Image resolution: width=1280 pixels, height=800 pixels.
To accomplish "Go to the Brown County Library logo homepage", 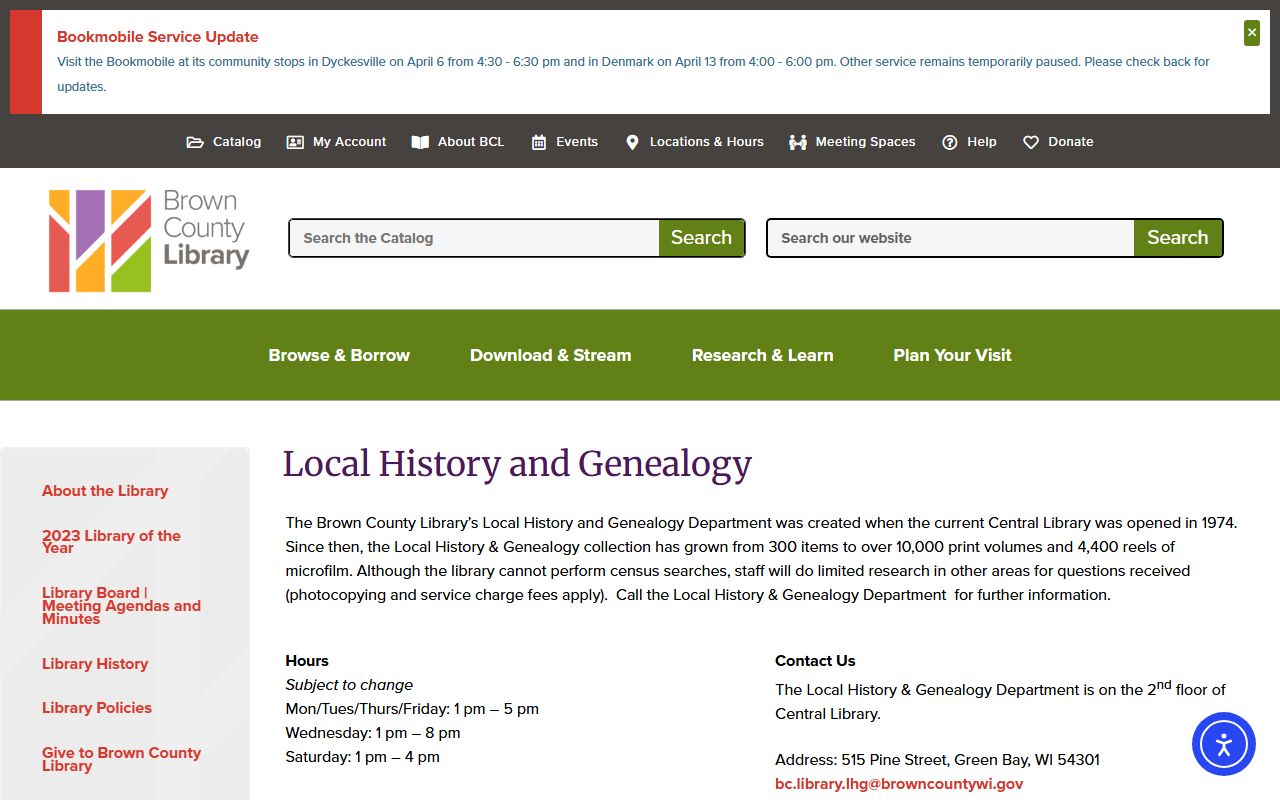I will click(x=148, y=241).
